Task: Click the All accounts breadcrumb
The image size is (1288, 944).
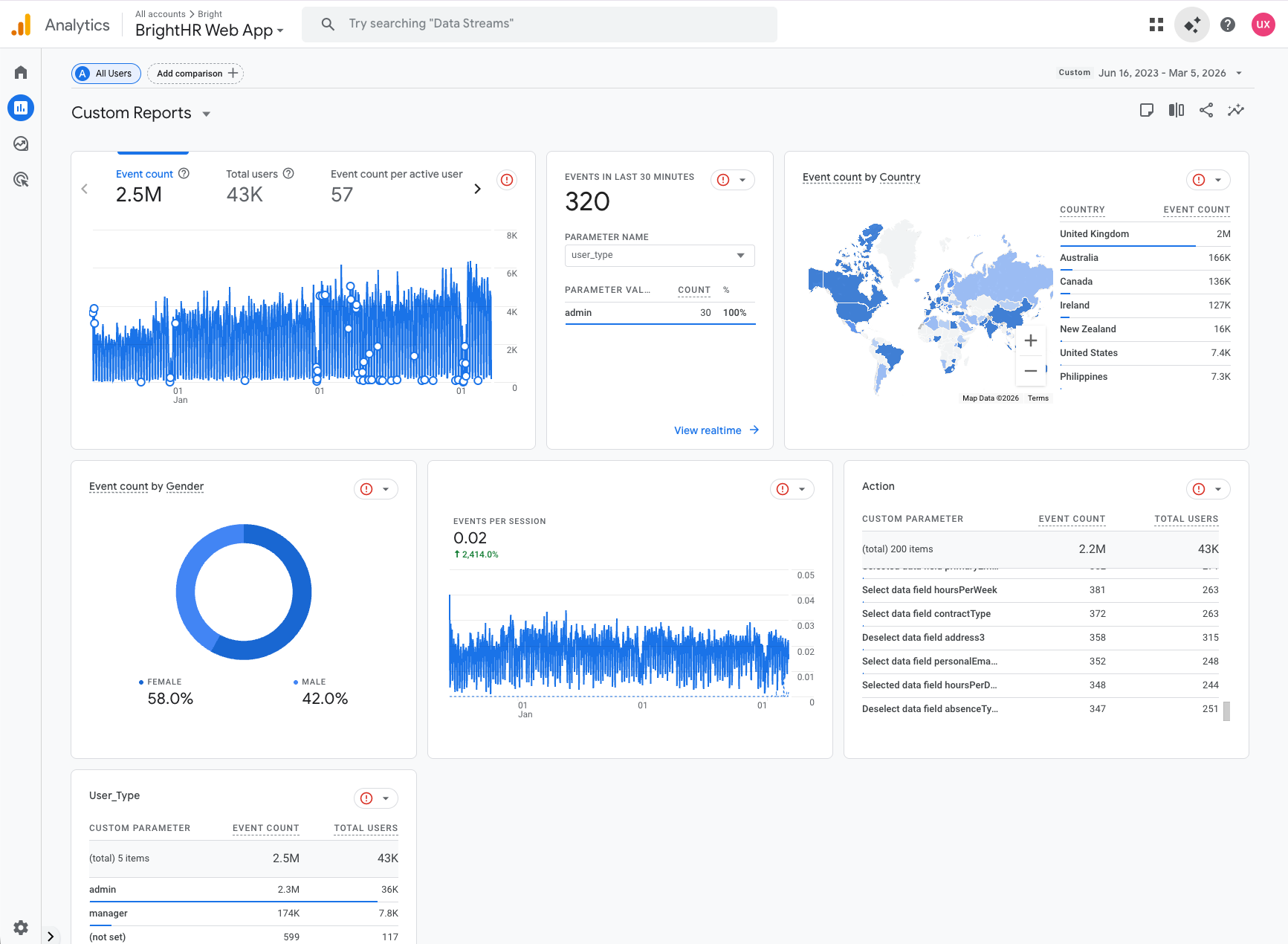Action: pyautogui.click(x=161, y=13)
